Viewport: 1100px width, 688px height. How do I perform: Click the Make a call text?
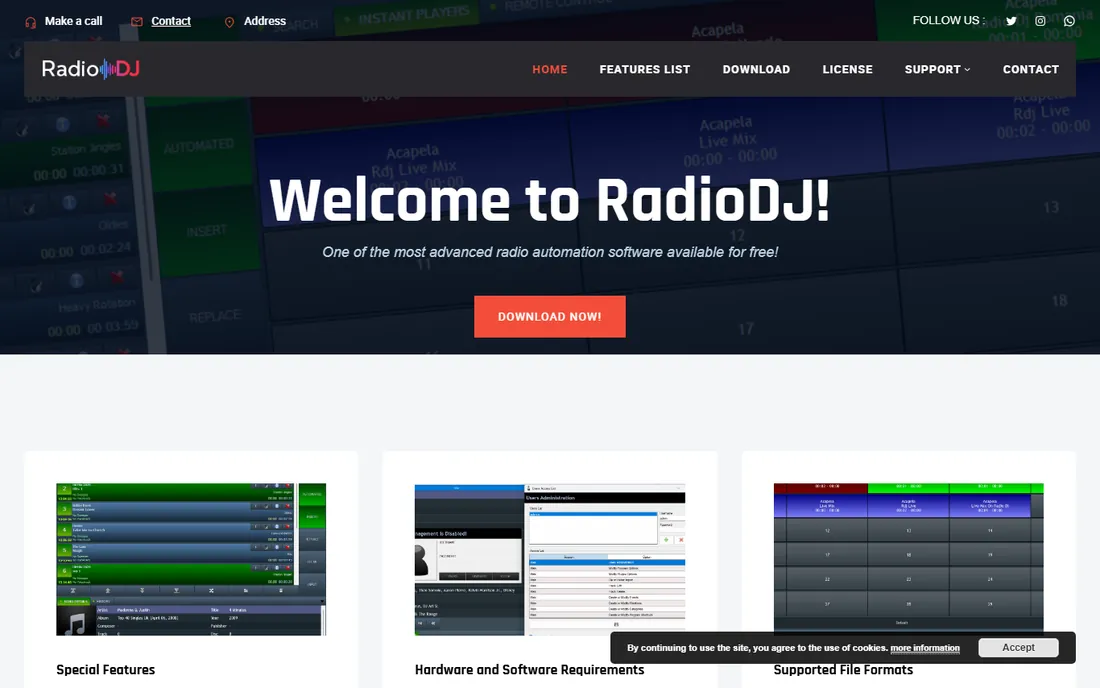tap(74, 21)
